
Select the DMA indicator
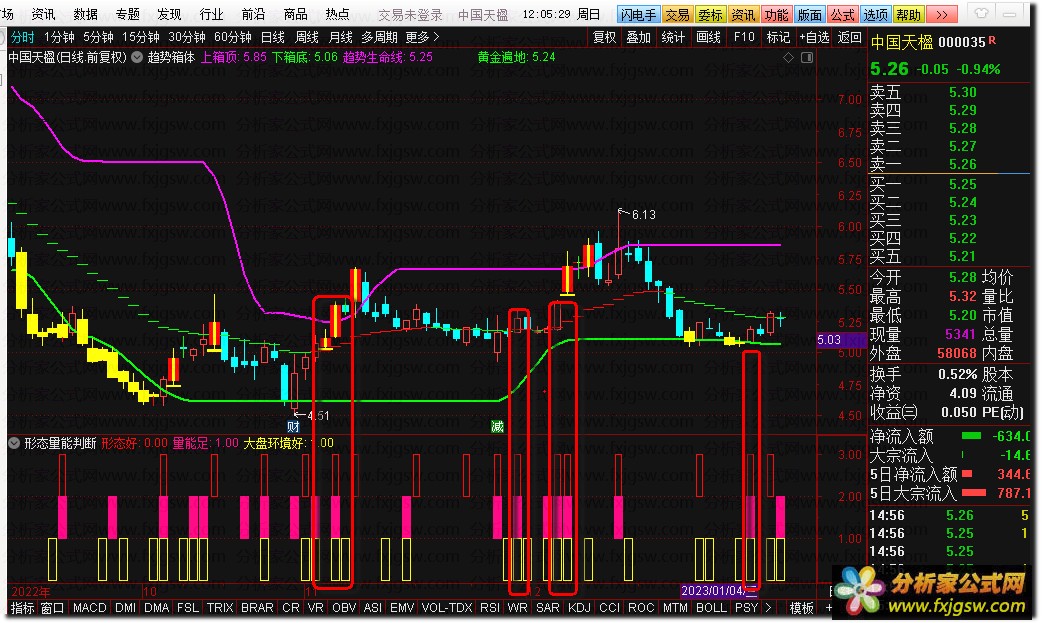click(x=157, y=608)
